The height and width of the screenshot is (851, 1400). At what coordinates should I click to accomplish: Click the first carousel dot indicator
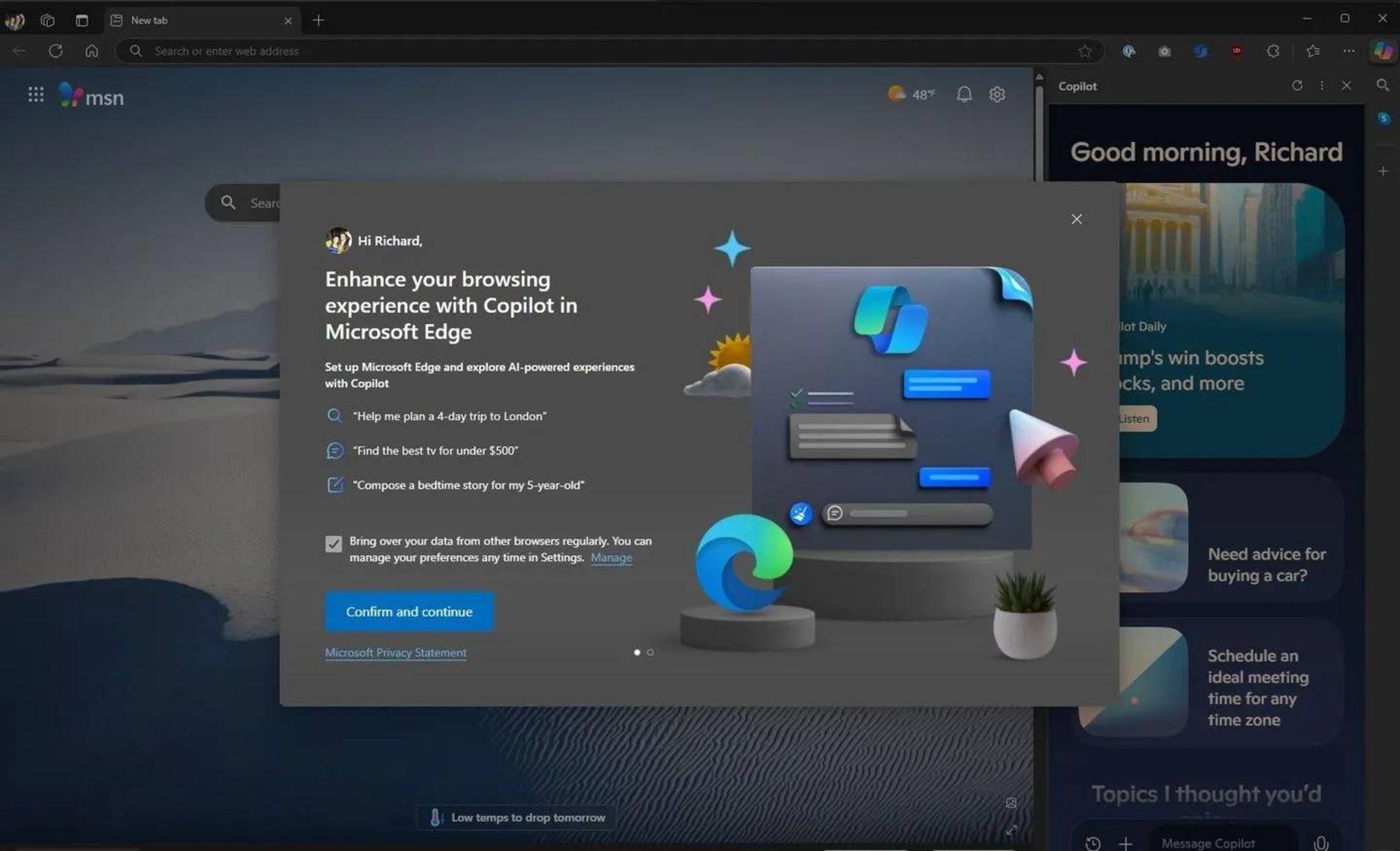636,652
